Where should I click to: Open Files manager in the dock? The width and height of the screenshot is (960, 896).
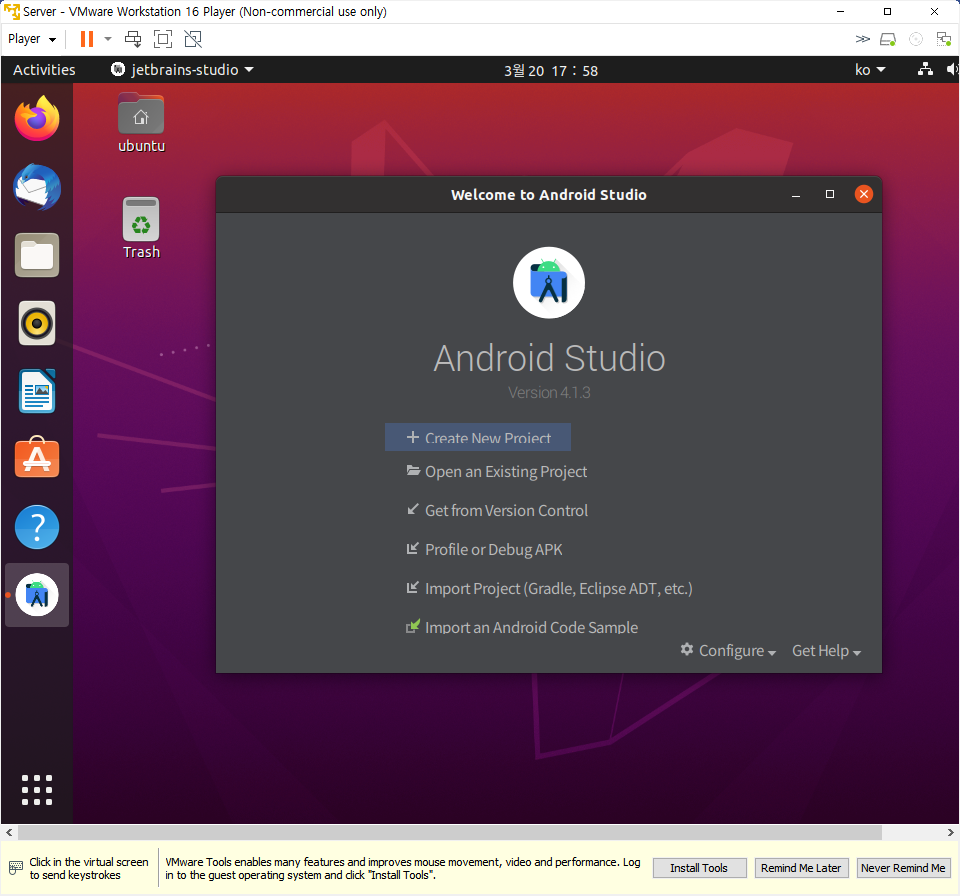(x=37, y=255)
